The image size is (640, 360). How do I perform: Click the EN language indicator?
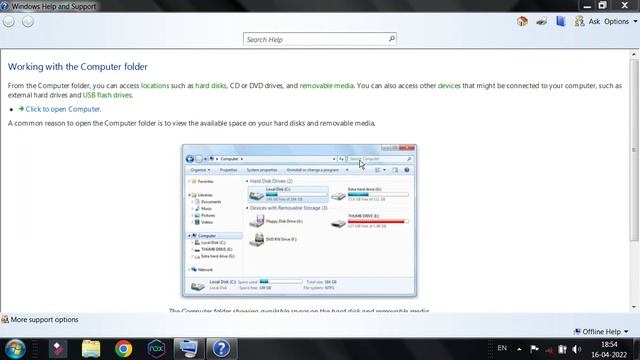point(502,348)
